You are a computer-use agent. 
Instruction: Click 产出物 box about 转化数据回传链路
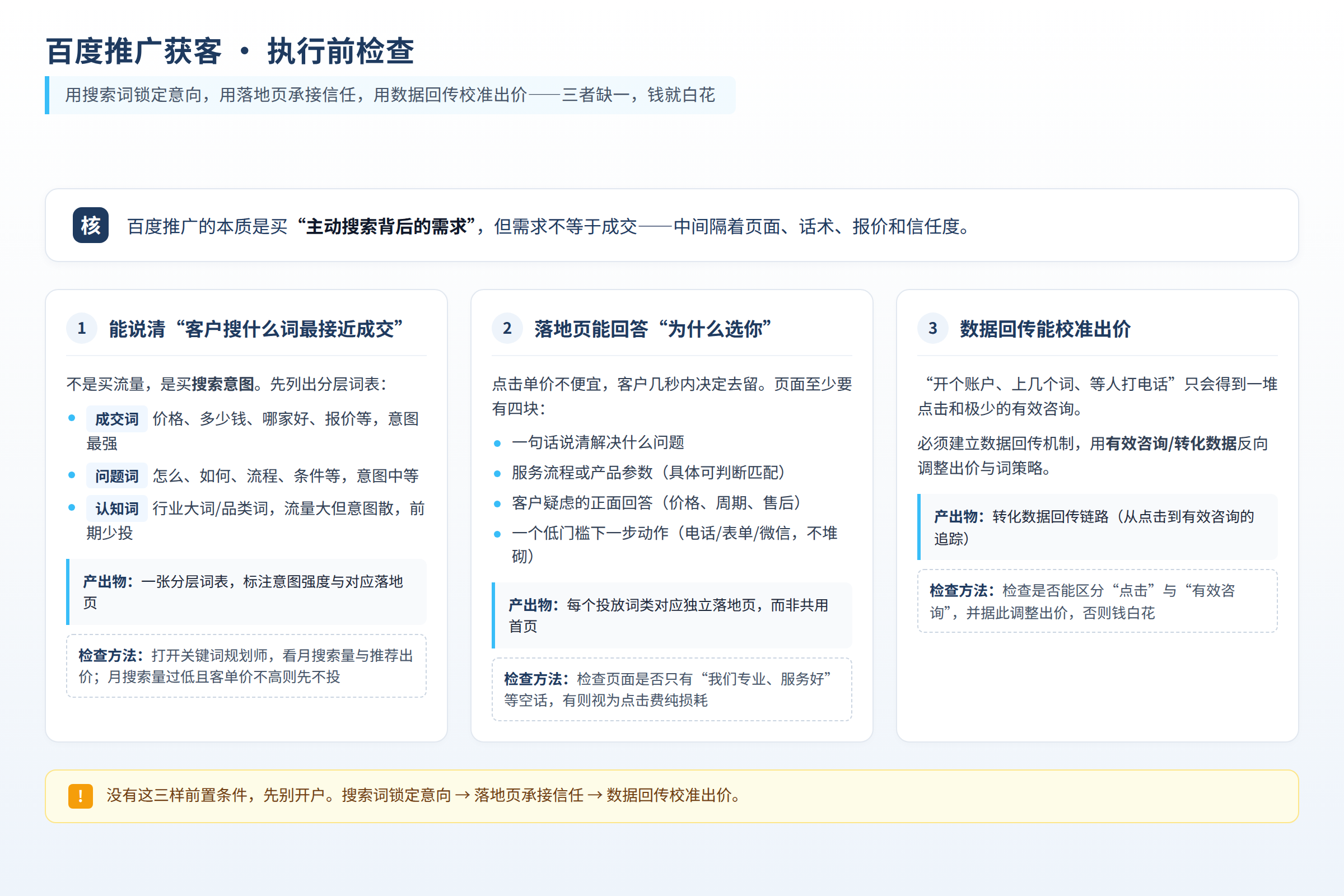pyautogui.click(x=1097, y=527)
